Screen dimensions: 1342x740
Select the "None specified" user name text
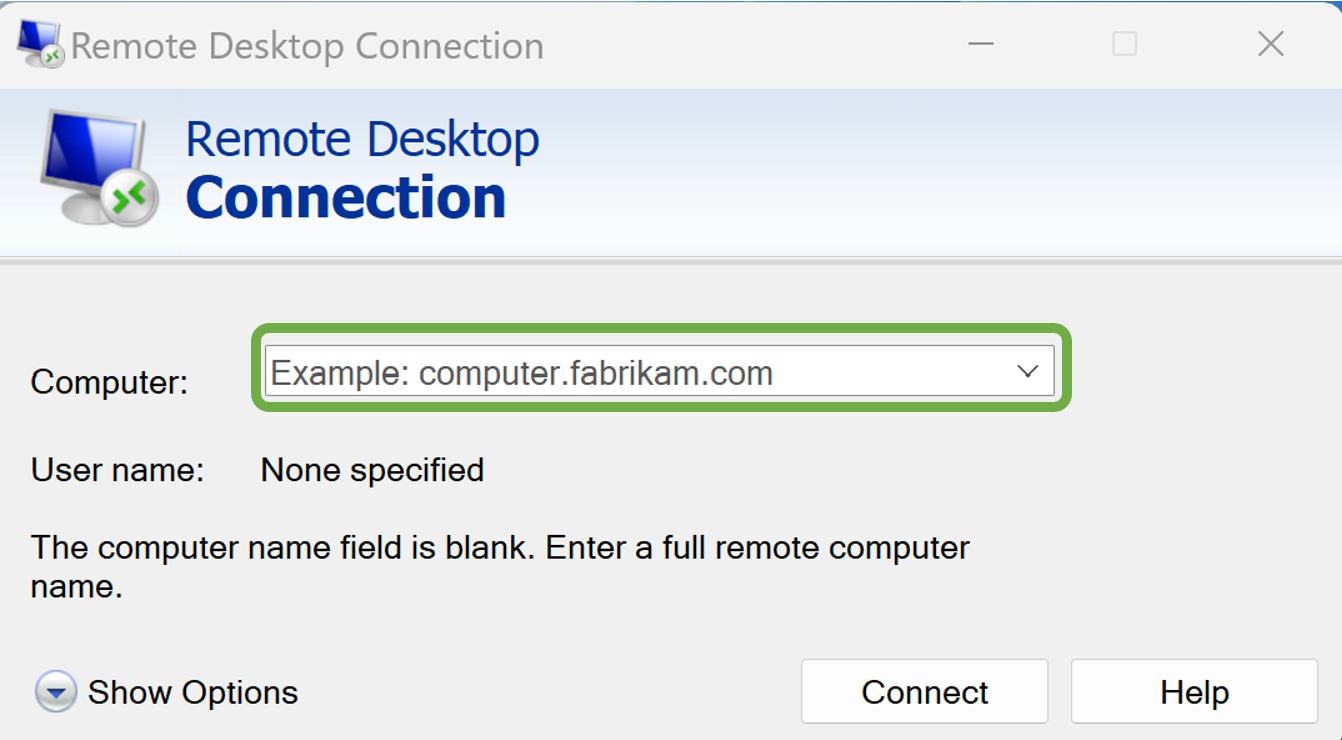tap(372, 470)
